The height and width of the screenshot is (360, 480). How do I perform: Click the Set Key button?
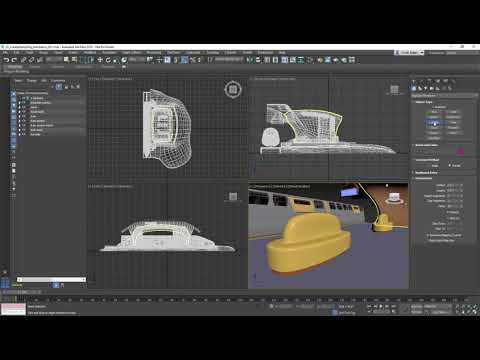[416, 312]
